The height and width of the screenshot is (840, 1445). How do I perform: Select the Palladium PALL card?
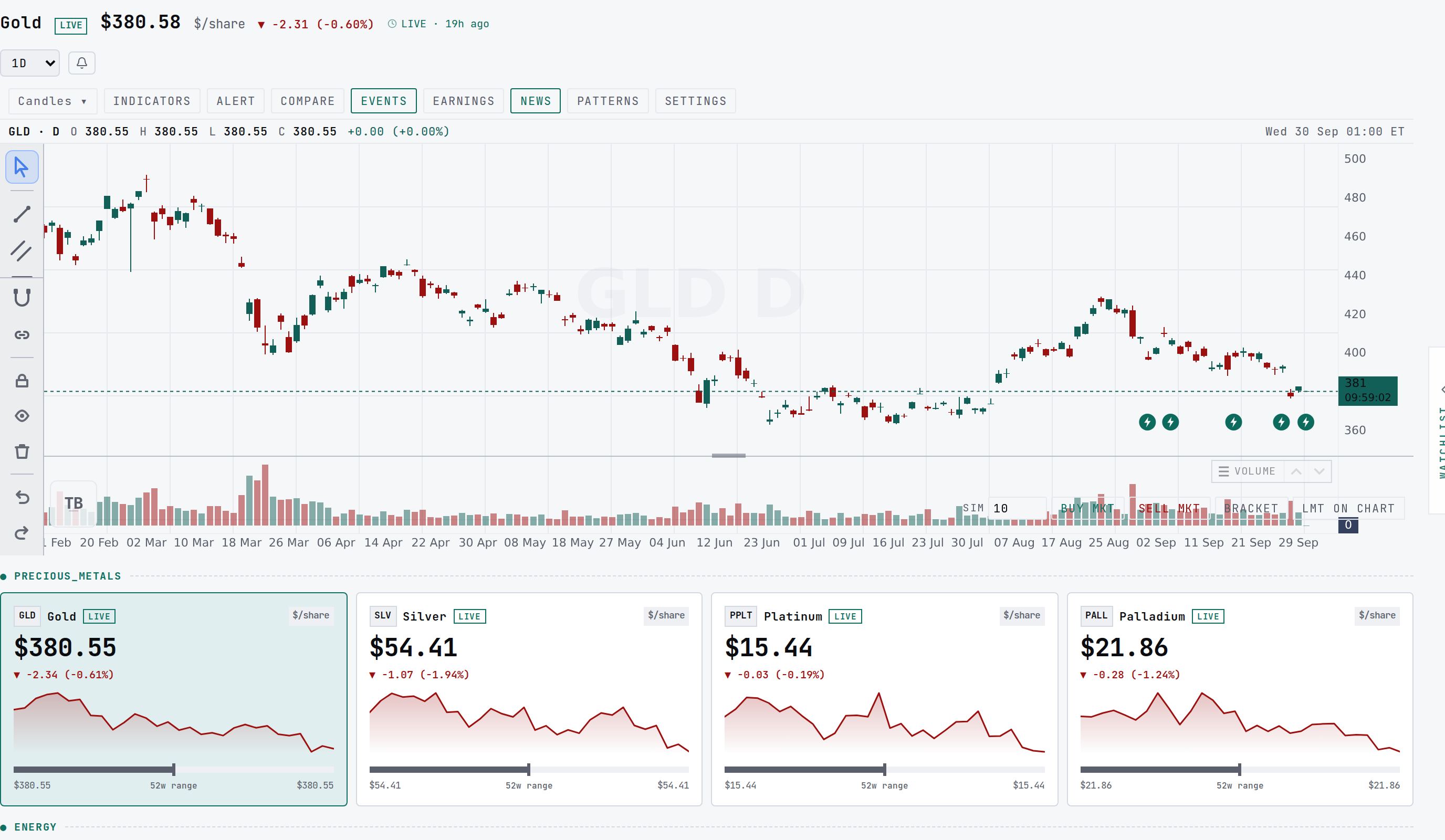pos(1240,699)
